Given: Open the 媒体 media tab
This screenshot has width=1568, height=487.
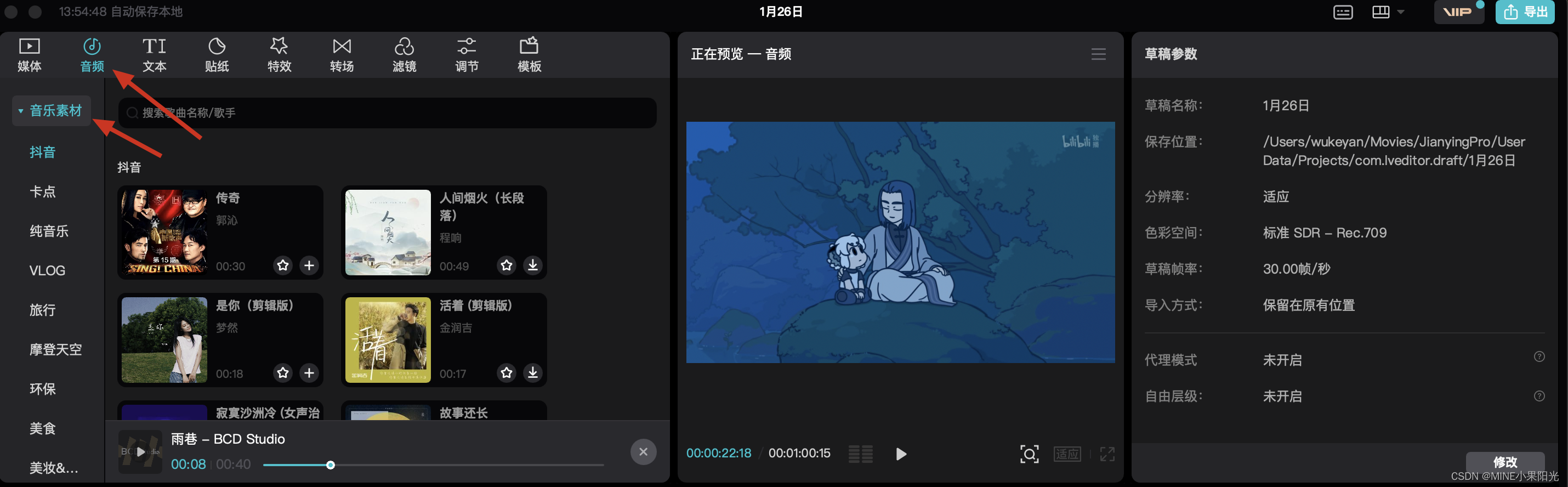Looking at the screenshot, I should pyautogui.click(x=29, y=55).
